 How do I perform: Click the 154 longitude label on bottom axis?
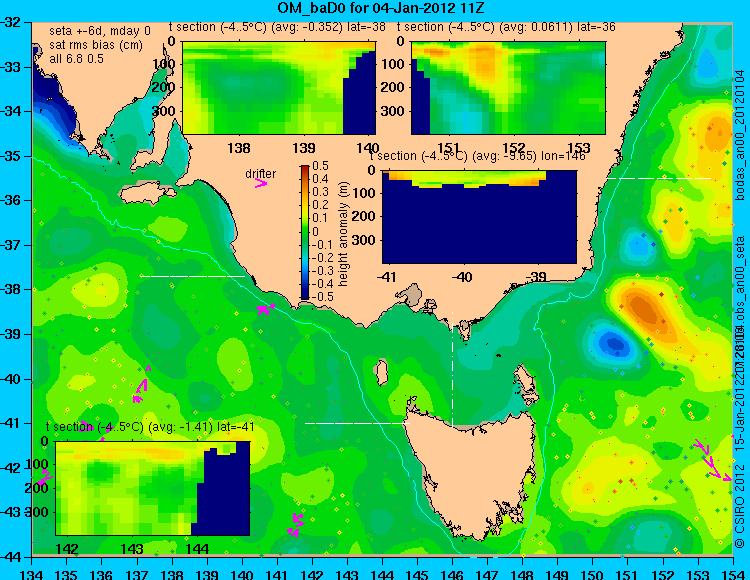click(732, 574)
